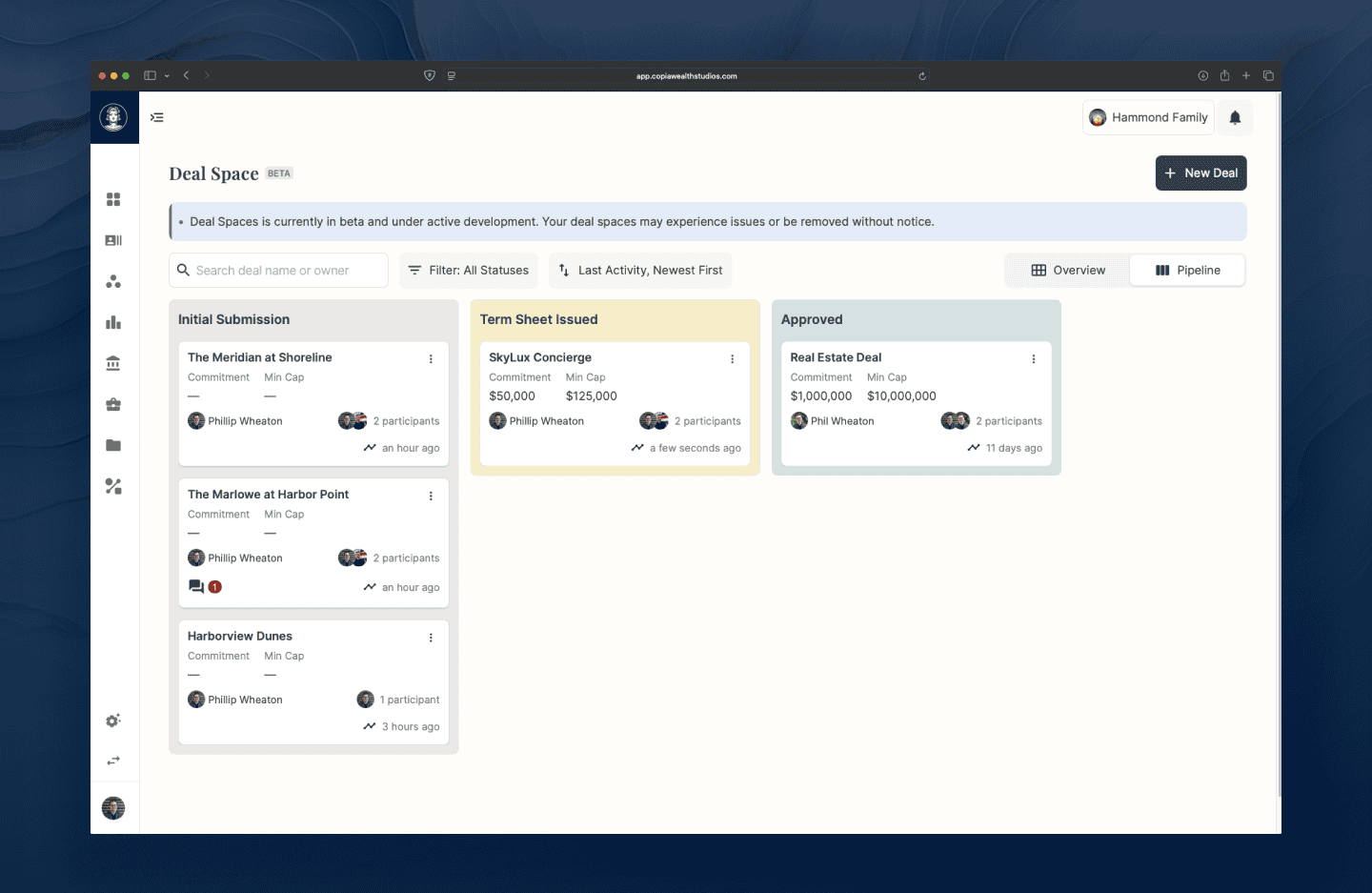The width and height of the screenshot is (1372, 893).
Task: Switch to the Pipeline view
Action: pyautogui.click(x=1187, y=271)
